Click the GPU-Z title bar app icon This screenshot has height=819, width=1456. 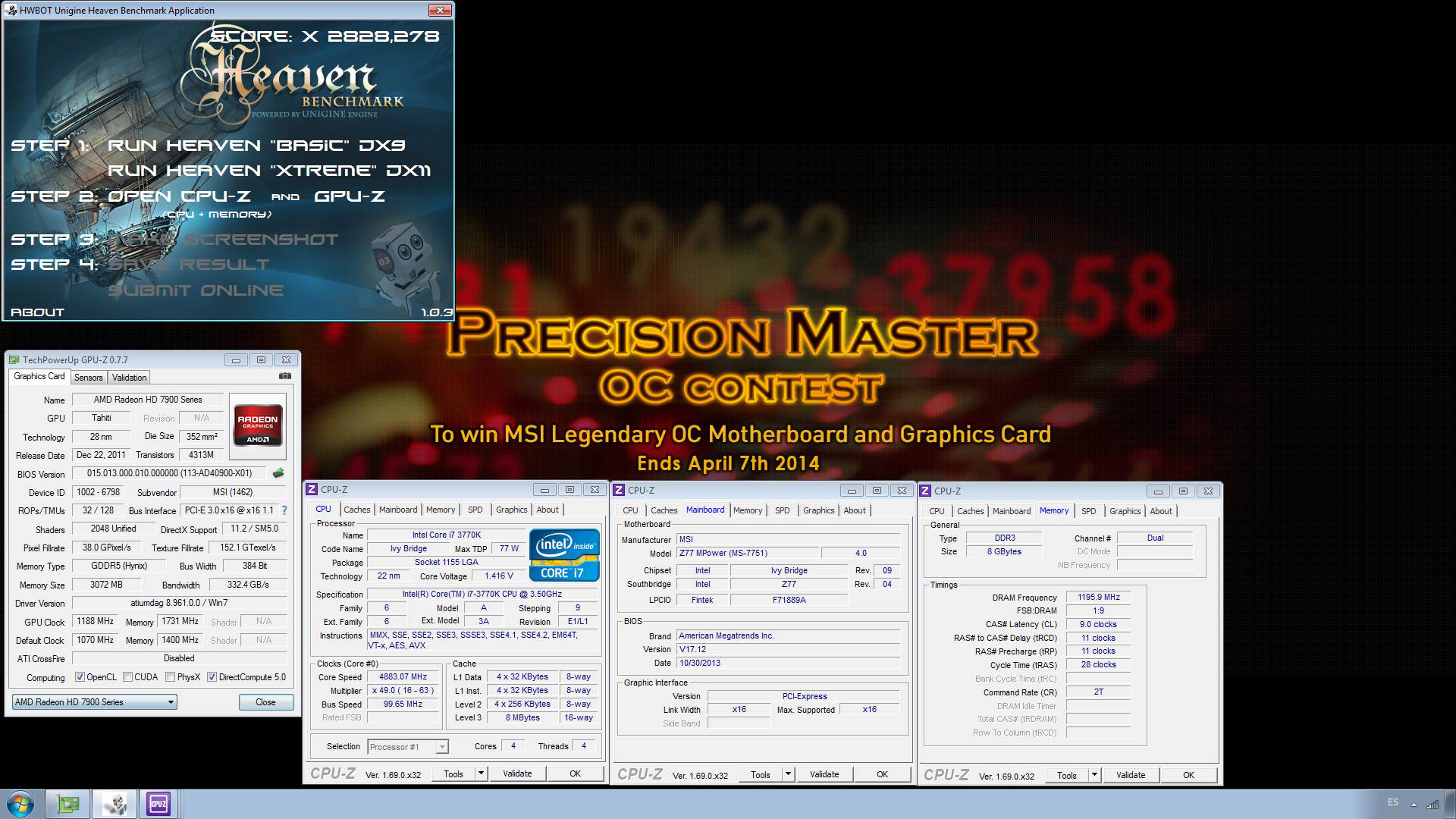point(14,360)
